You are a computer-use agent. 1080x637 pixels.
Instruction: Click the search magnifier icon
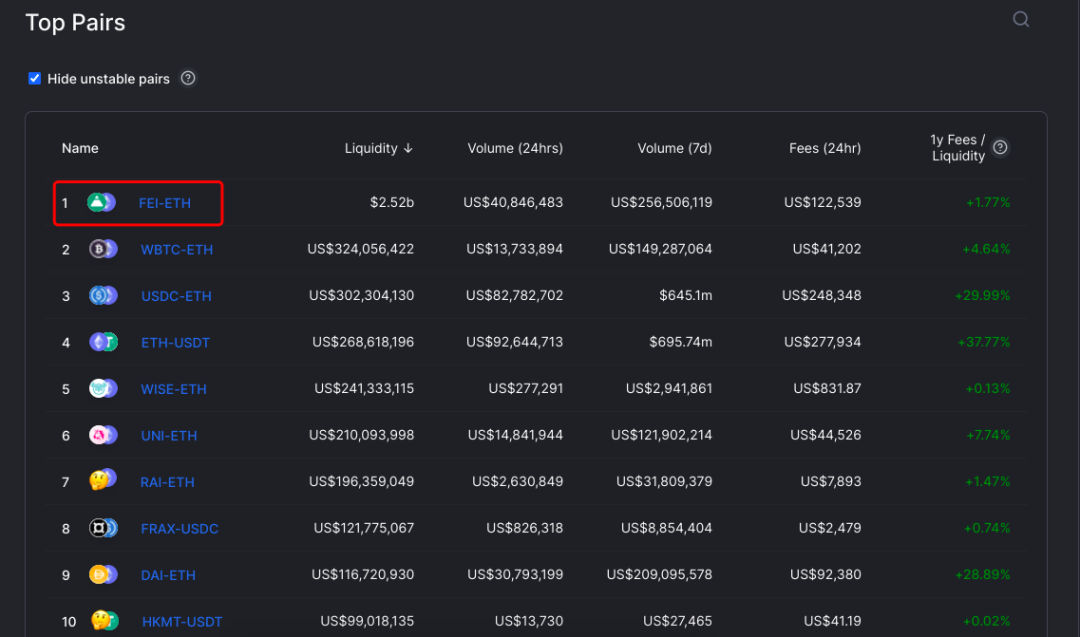(1021, 19)
